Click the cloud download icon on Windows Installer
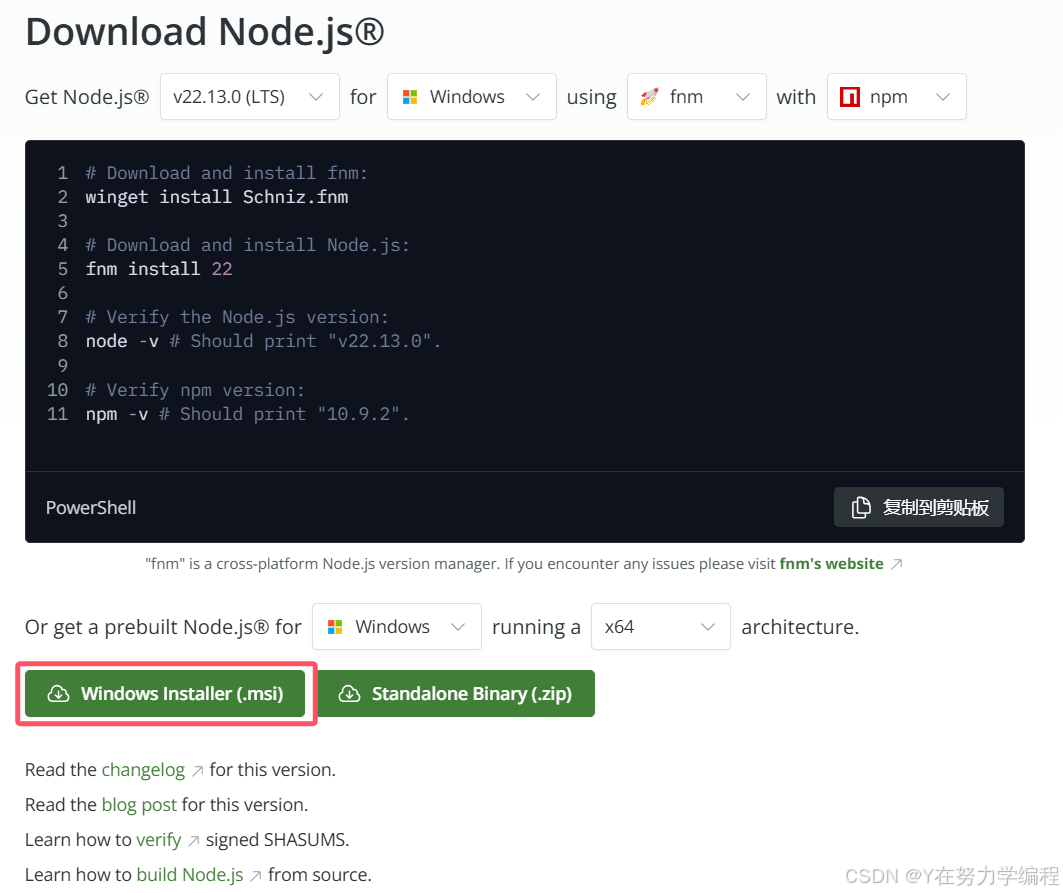This screenshot has height=893, width=1063. [58, 694]
